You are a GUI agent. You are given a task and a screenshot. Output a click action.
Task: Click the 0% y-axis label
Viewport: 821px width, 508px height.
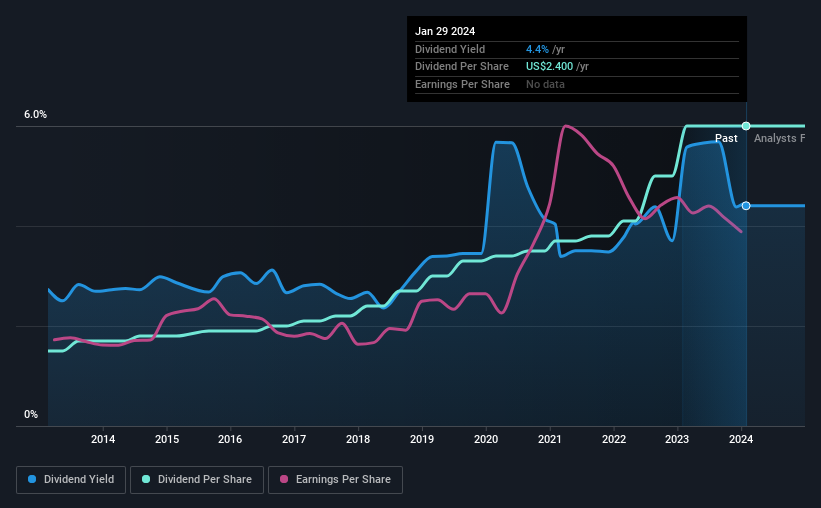point(31,414)
